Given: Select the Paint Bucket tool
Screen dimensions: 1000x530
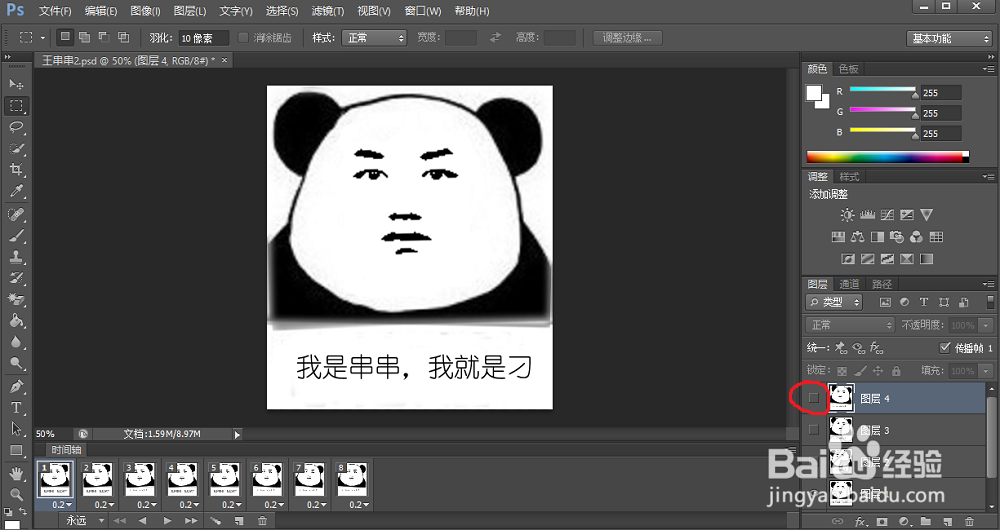Looking at the screenshot, I should coord(16,320).
